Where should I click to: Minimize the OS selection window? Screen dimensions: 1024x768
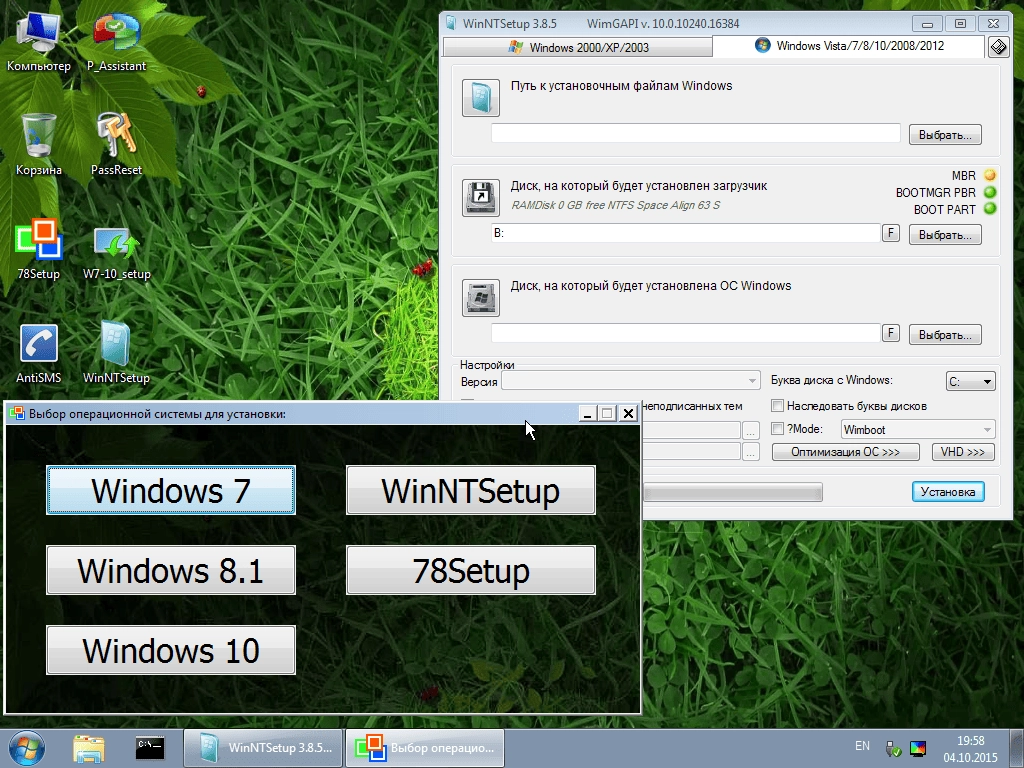[x=587, y=413]
